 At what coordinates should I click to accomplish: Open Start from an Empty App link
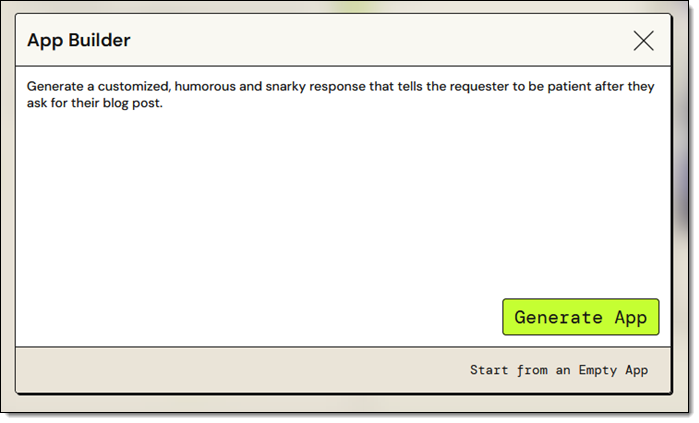point(559,370)
